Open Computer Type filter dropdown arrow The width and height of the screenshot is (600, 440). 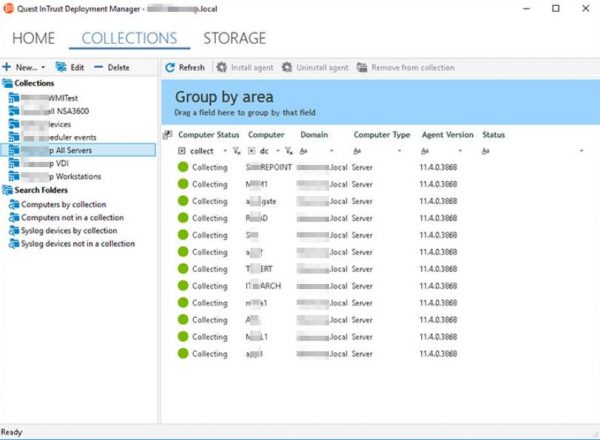(x=399, y=151)
